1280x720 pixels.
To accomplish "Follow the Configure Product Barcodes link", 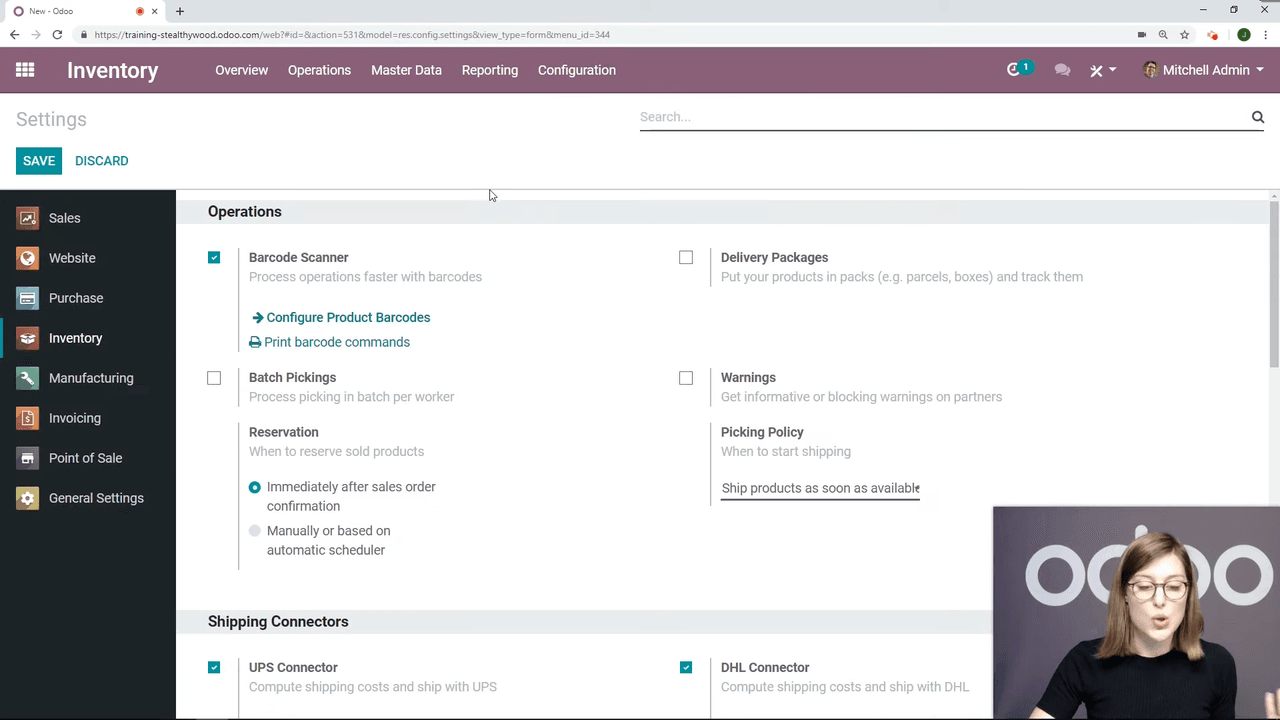I will click(x=347, y=317).
